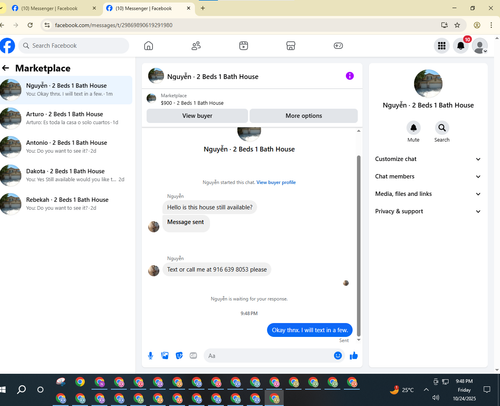Open a new browser tab
The image size is (500, 406).
pos(203,8)
